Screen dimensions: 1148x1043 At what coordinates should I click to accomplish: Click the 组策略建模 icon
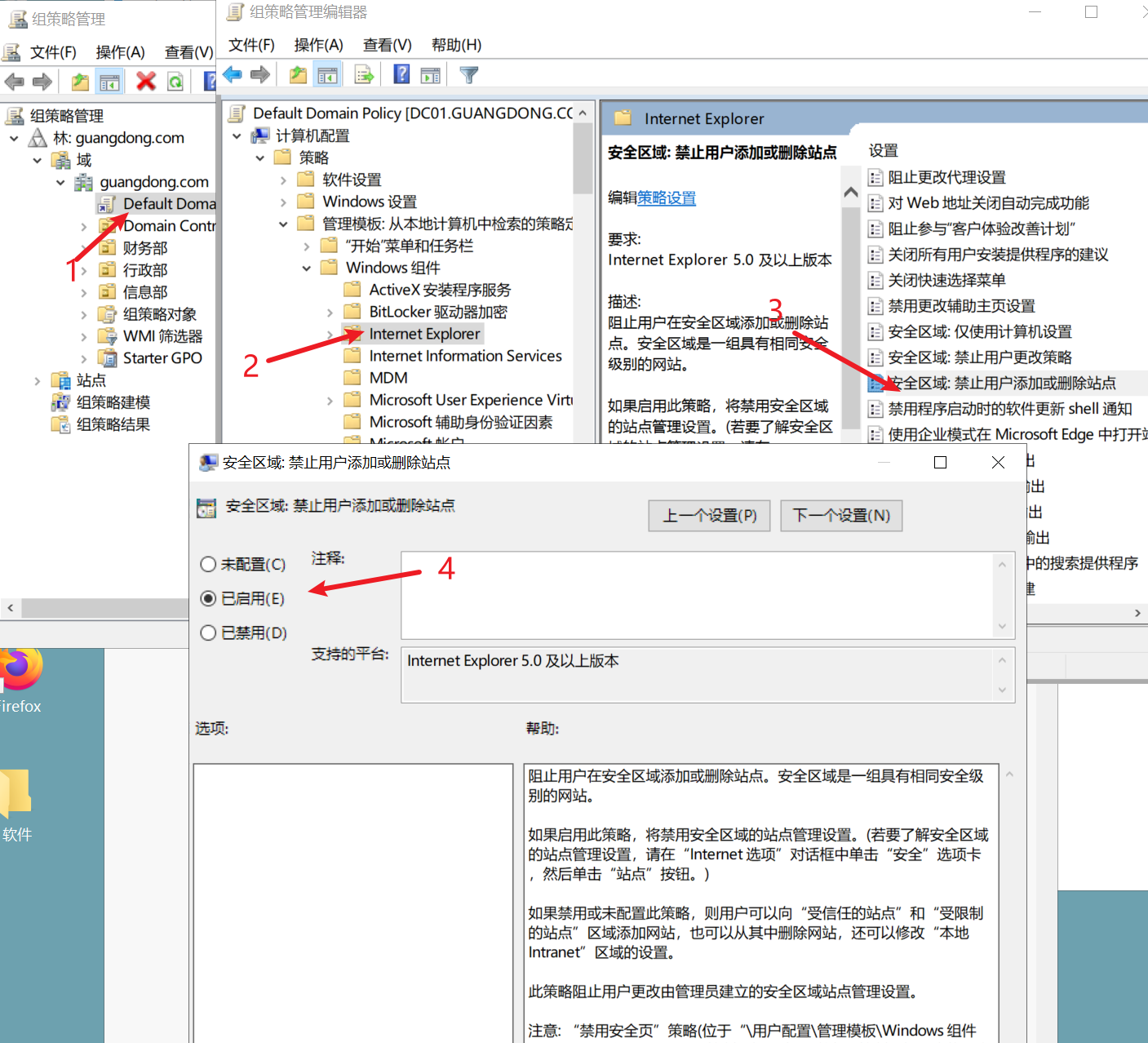60,402
